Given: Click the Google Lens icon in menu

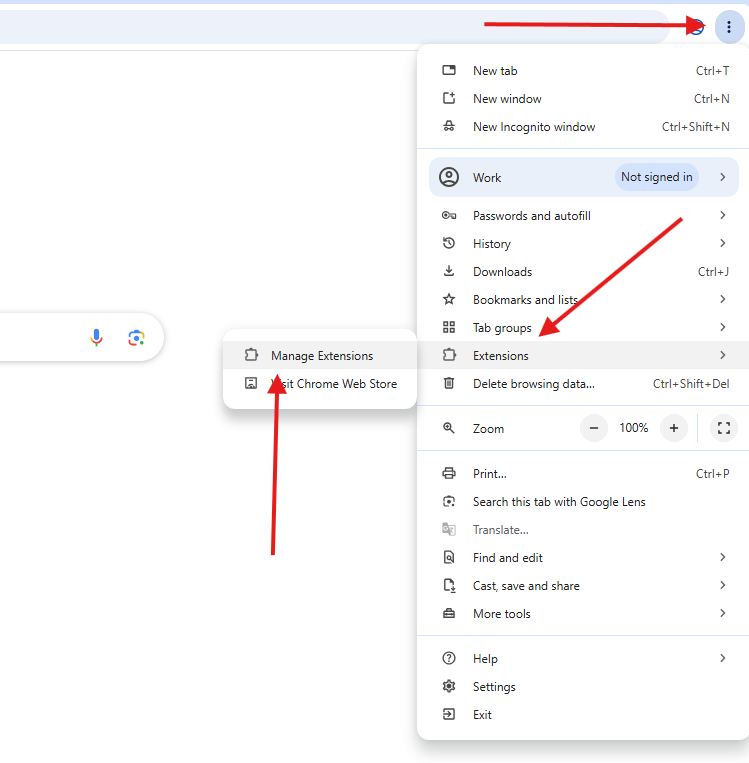Looking at the screenshot, I should [449, 502].
